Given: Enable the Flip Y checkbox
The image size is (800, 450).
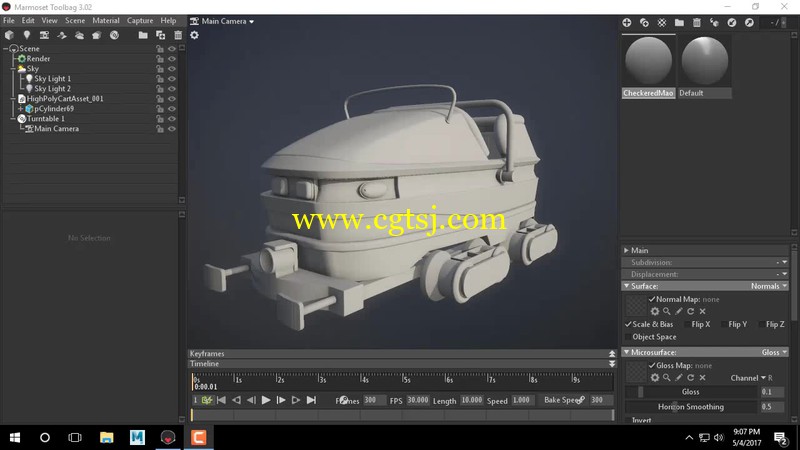Looking at the screenshot, I should coord(724,324).
